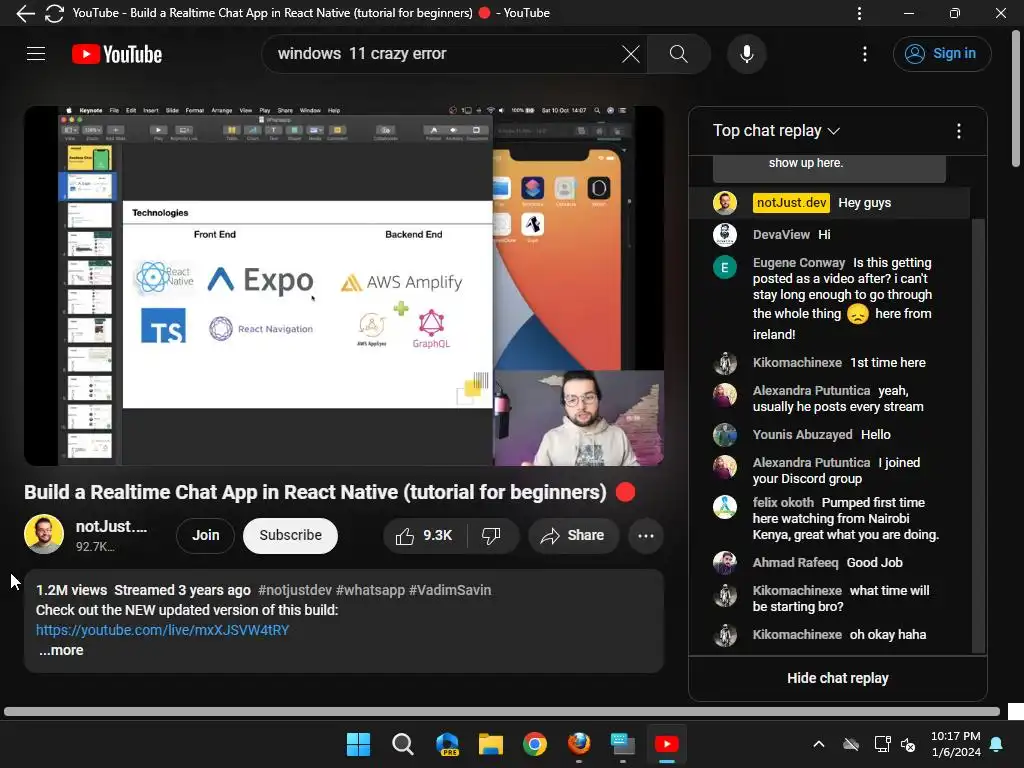This screenshot has height=768, width=1024.
Task: Start voice search with microphone
Action: 746,54
